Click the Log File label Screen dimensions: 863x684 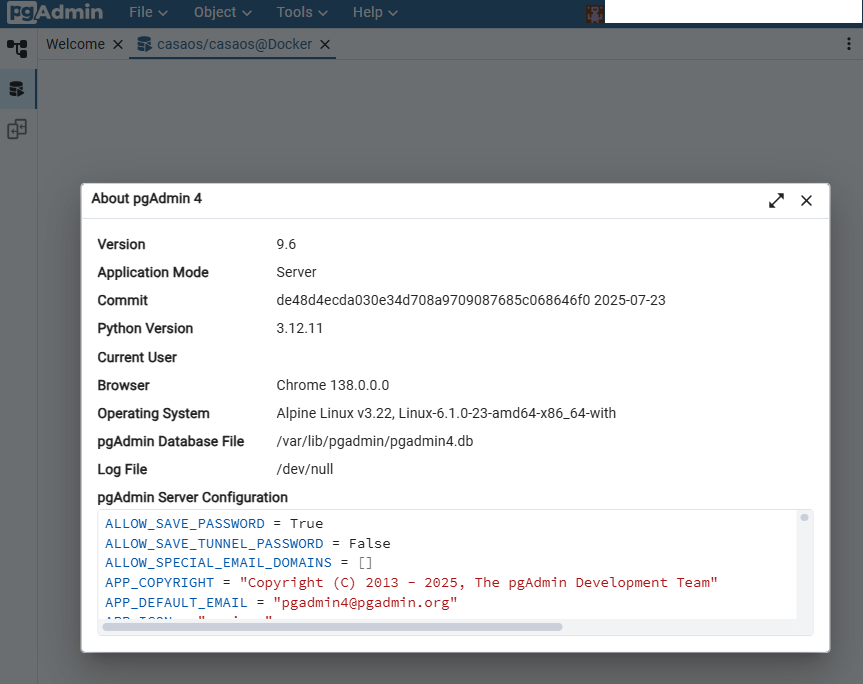[122, 469]
